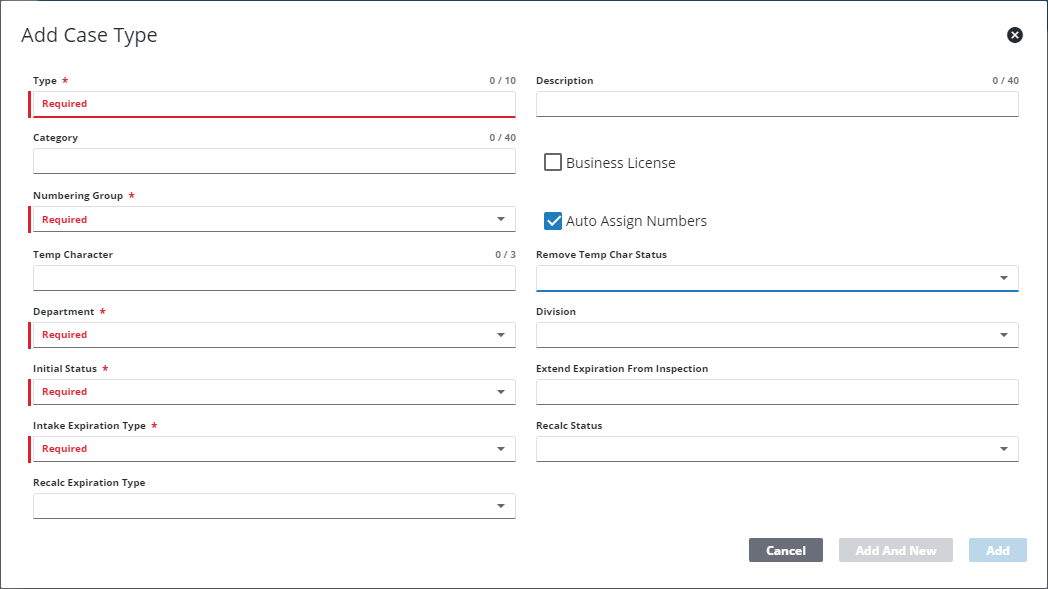Open the Numbering Group dropdown

[x=273, y=220]
